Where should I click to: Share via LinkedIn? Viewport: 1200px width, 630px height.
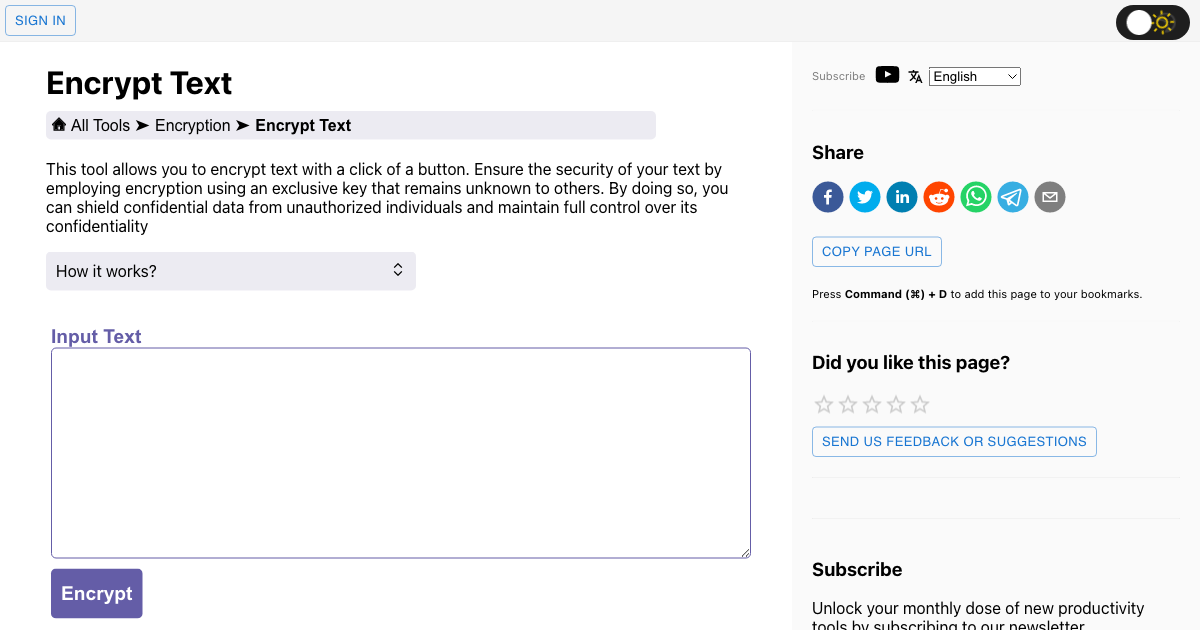pyautogui.click(x=901, y=197)
